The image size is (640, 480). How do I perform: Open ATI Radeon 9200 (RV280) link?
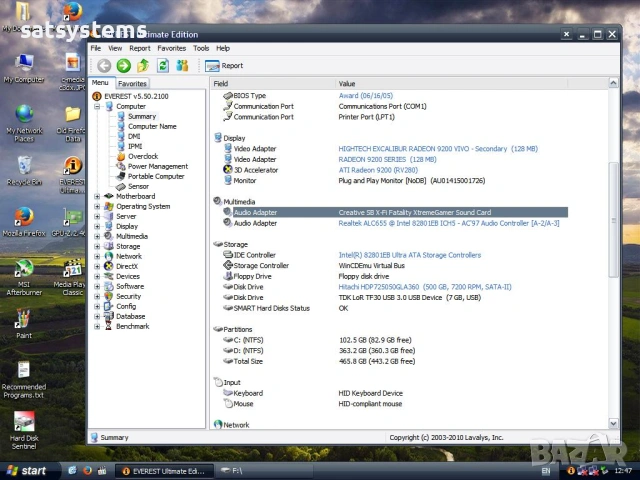pos(378,170)
